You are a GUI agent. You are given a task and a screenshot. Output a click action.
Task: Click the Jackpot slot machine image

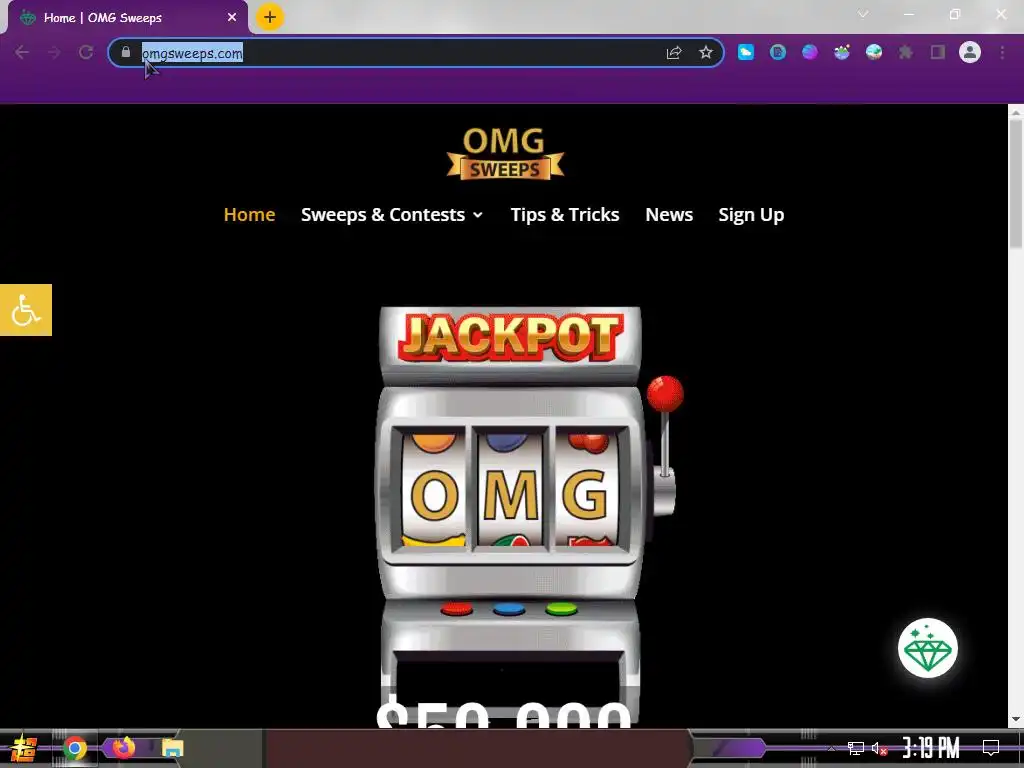point(528,516)
